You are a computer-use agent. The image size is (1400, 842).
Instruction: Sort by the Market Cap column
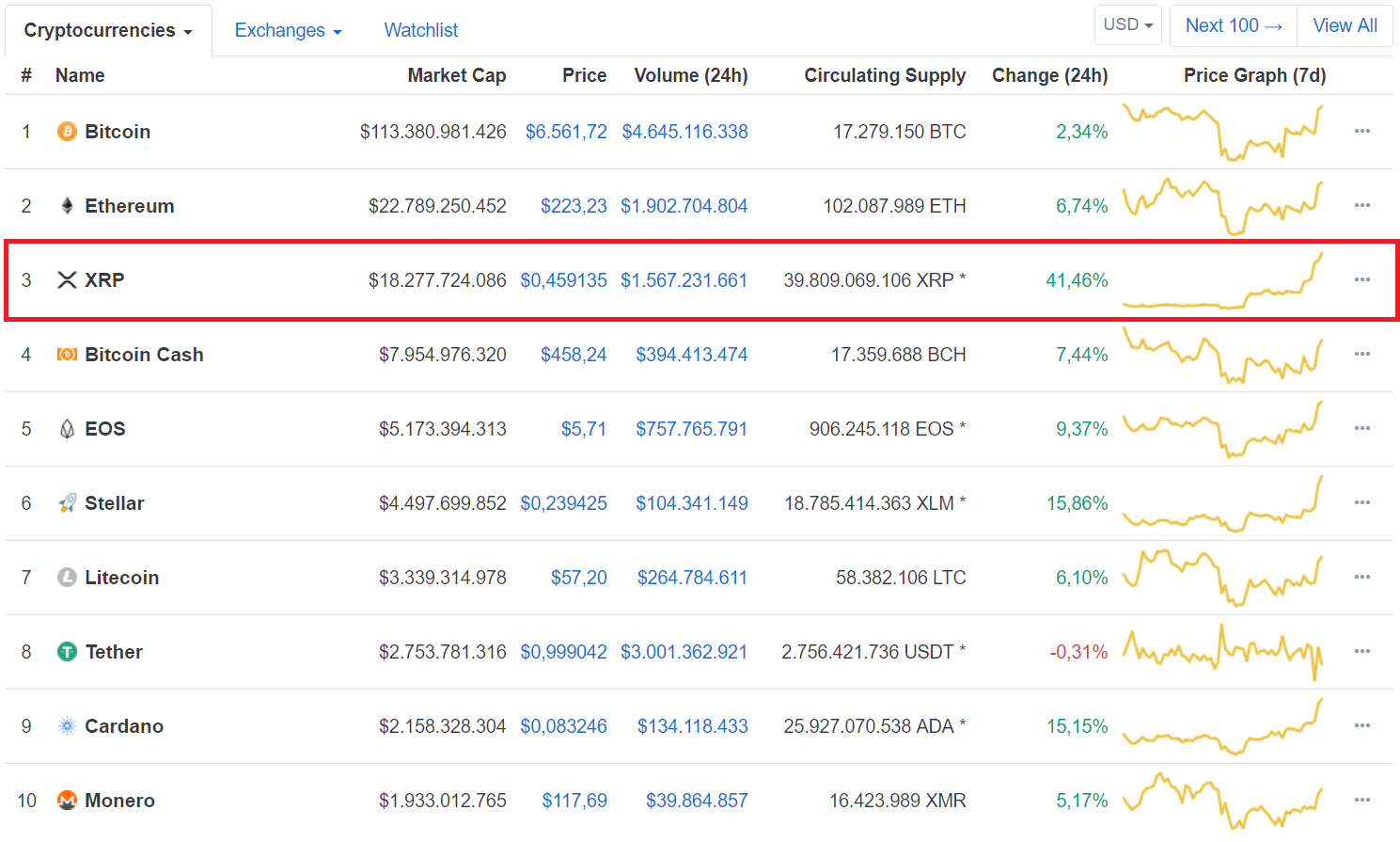point(457,75)
